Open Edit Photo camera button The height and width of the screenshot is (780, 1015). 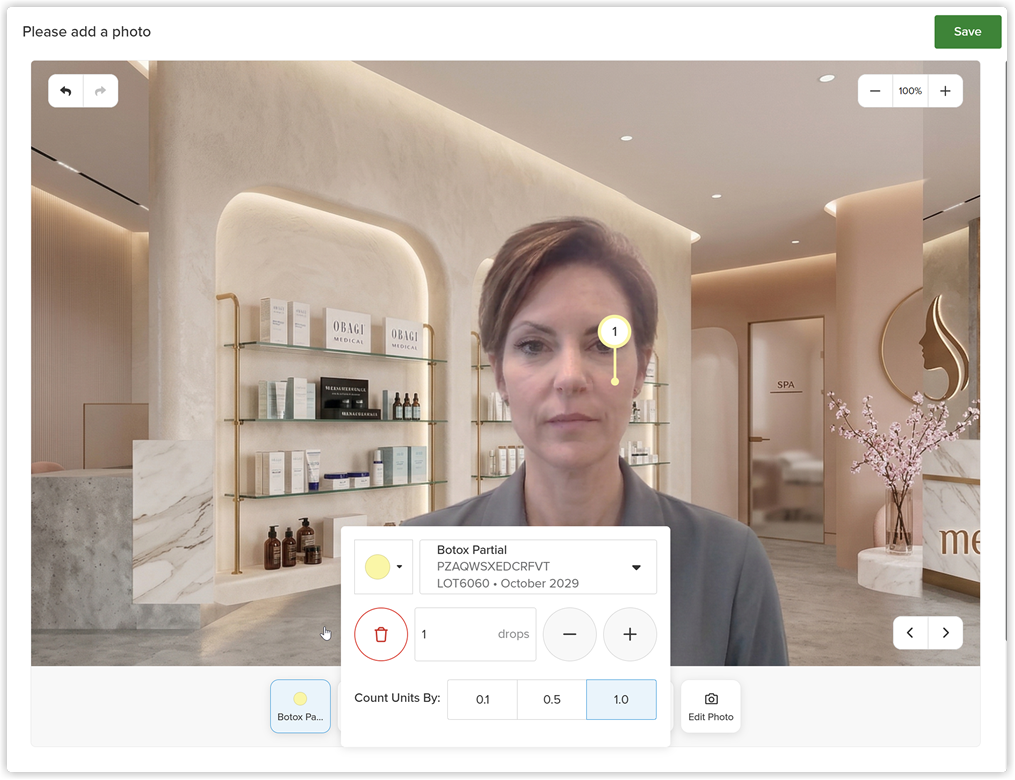point(711,706)
